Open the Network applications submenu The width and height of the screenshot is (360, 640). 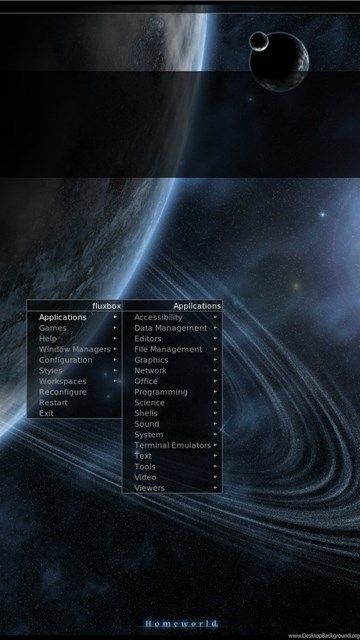click(x=172, y=370)
